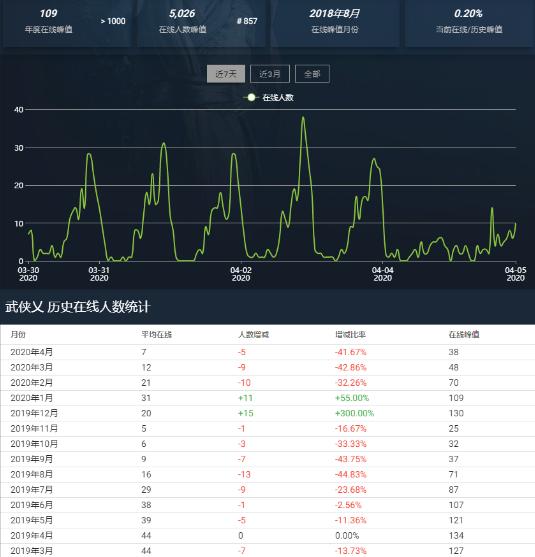Click the 04-02 2020 axis date label
Viewport: 535px width, 557px height.
(241, 274)
